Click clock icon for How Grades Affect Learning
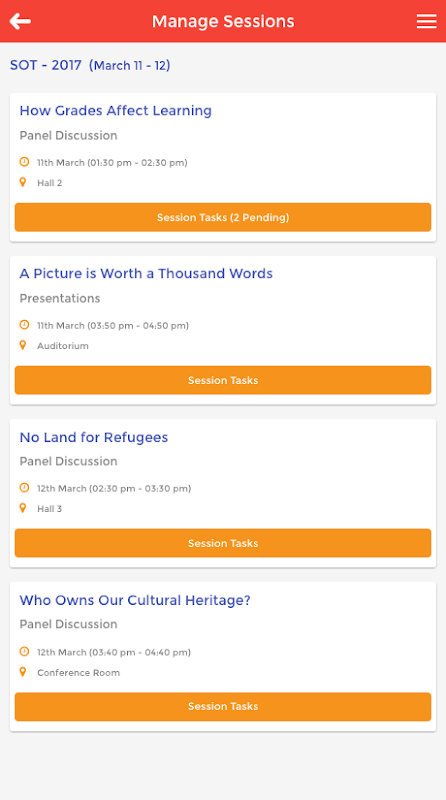Image resolution: width=446 pixels, height=800 pixels. tap(24, 162)
